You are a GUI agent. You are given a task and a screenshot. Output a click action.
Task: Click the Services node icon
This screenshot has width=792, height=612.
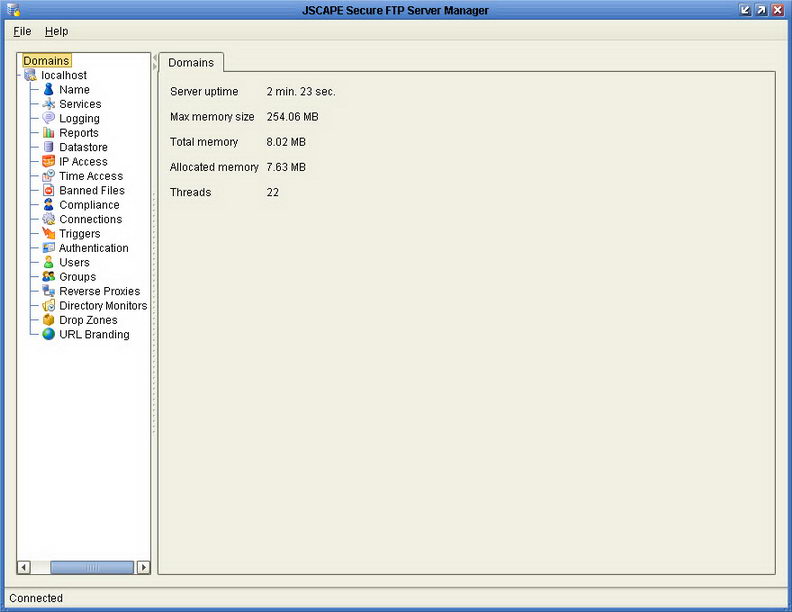[x=48, y=104]
